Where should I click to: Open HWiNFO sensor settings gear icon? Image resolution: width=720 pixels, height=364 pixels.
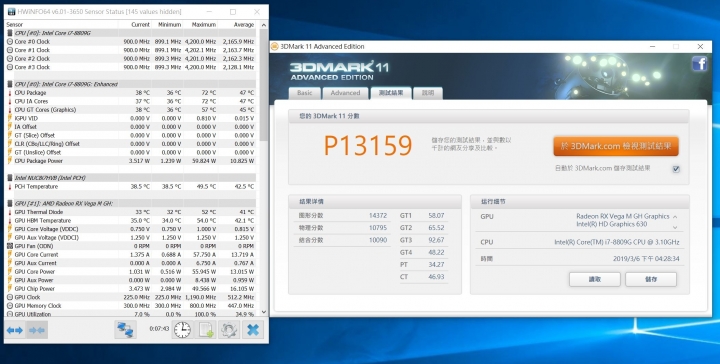229,330
